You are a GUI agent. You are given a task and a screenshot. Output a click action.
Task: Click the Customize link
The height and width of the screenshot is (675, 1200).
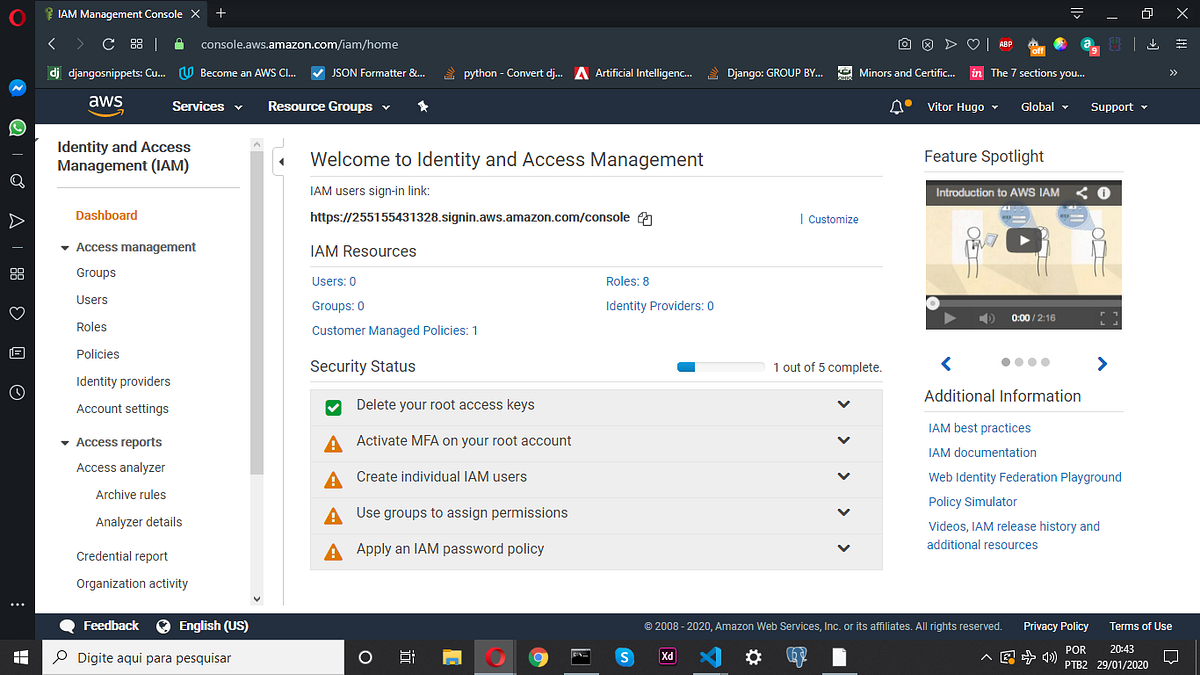(x=833, y=218)
